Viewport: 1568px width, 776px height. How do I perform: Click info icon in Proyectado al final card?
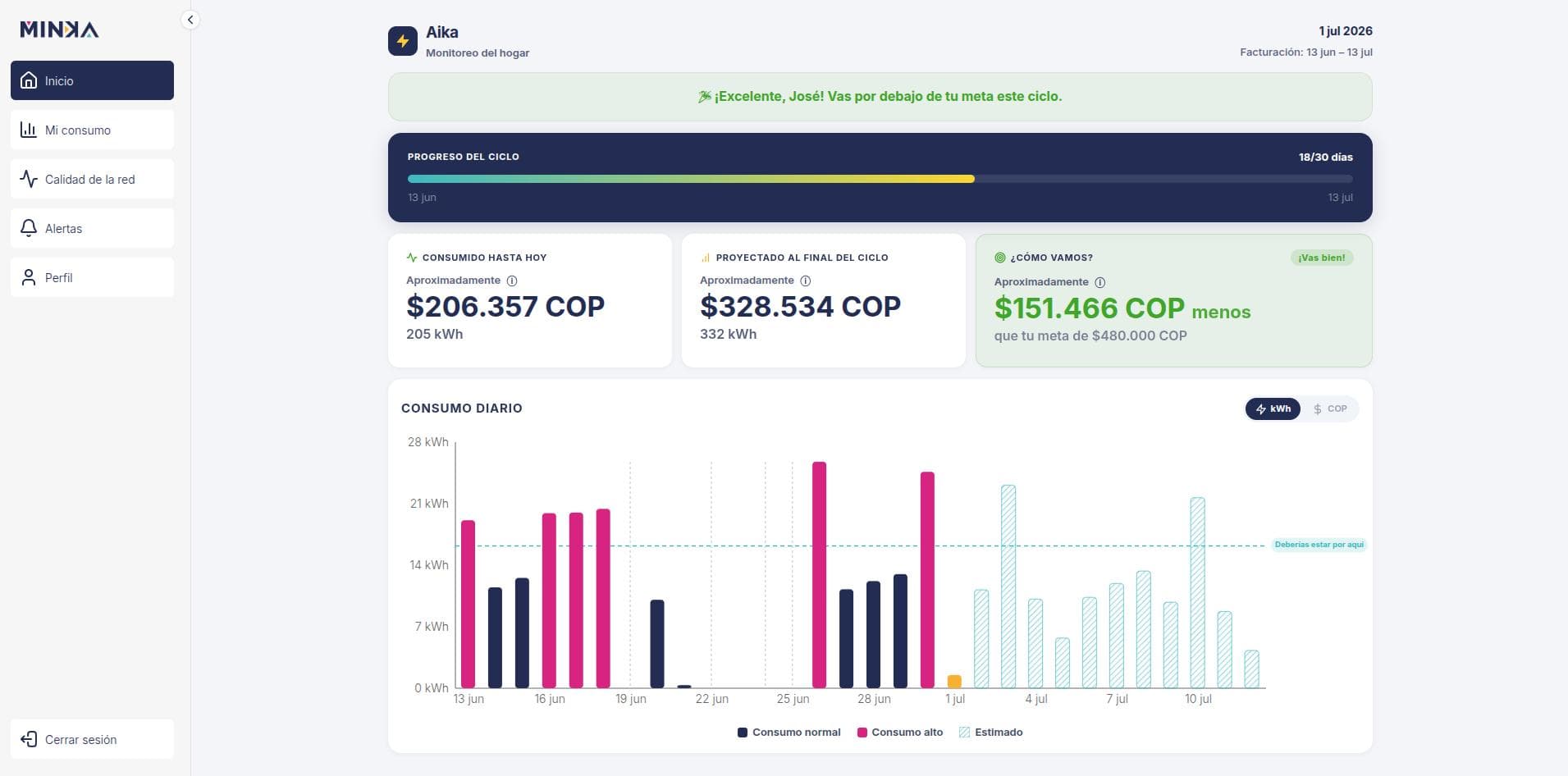pyautogui.click(x=806, y=281)
